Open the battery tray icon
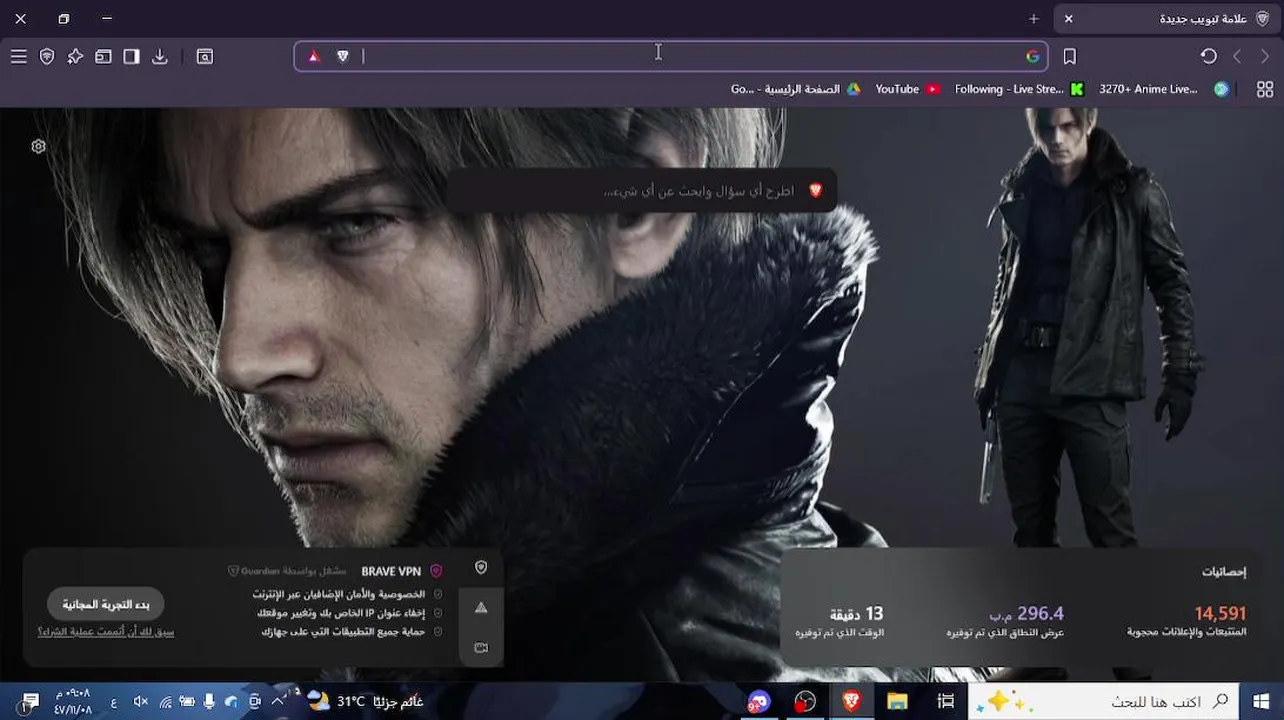 [x=187, y=702]
